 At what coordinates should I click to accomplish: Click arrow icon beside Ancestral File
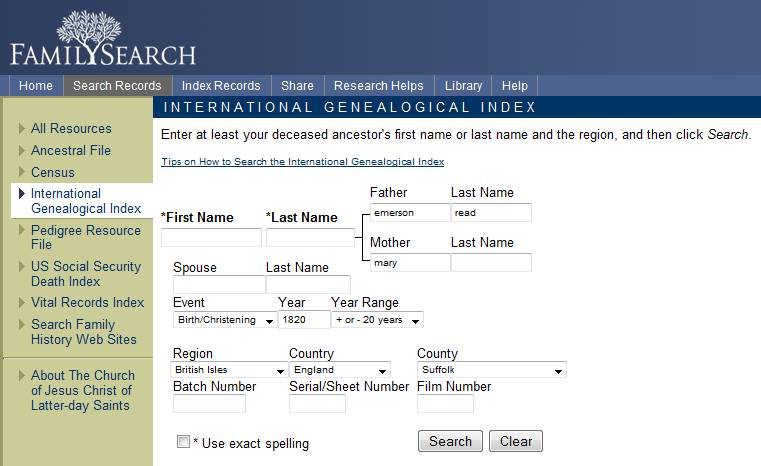(21, 150)
